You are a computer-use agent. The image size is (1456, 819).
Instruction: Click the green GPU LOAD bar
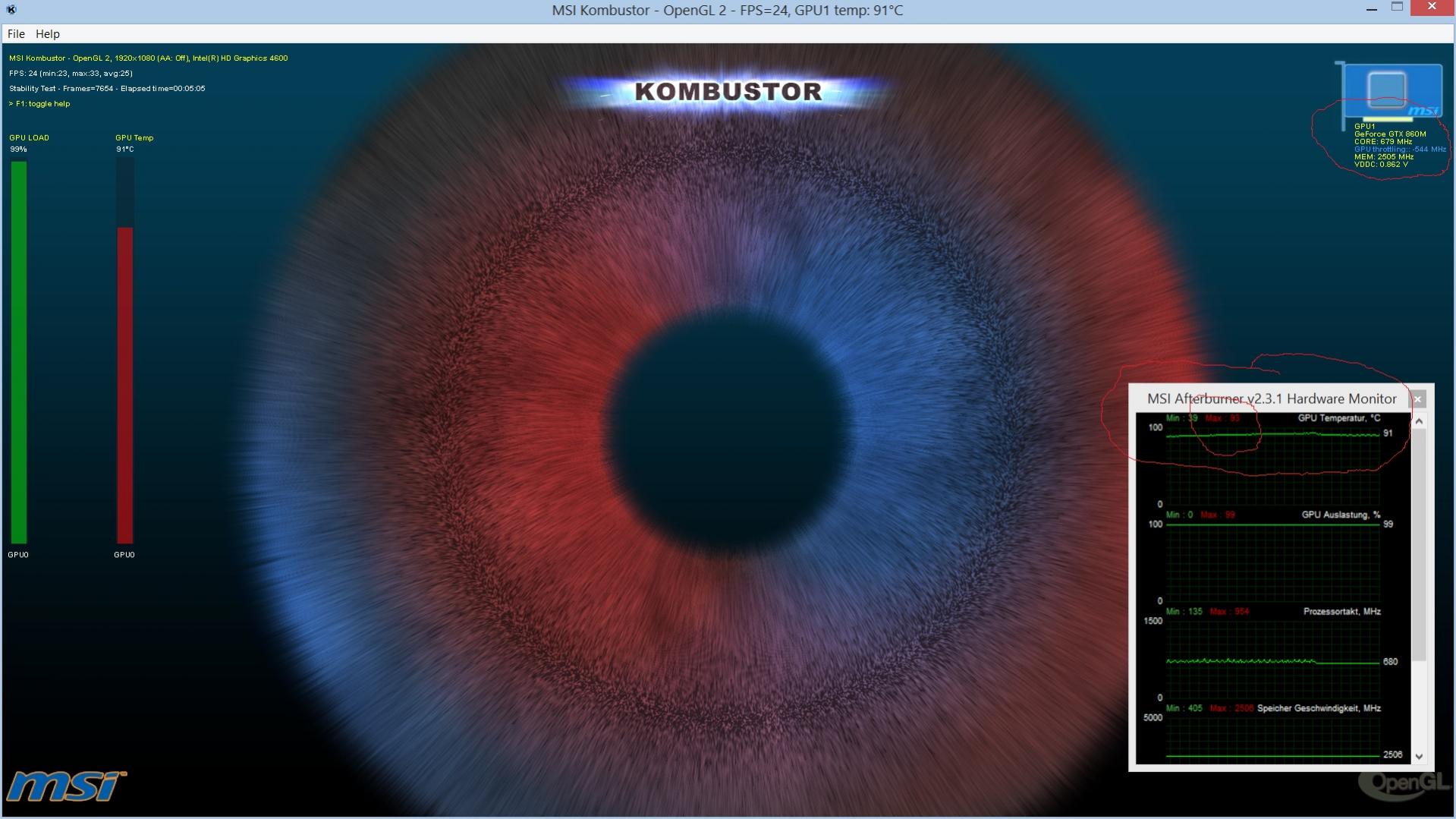click(18, 352)
